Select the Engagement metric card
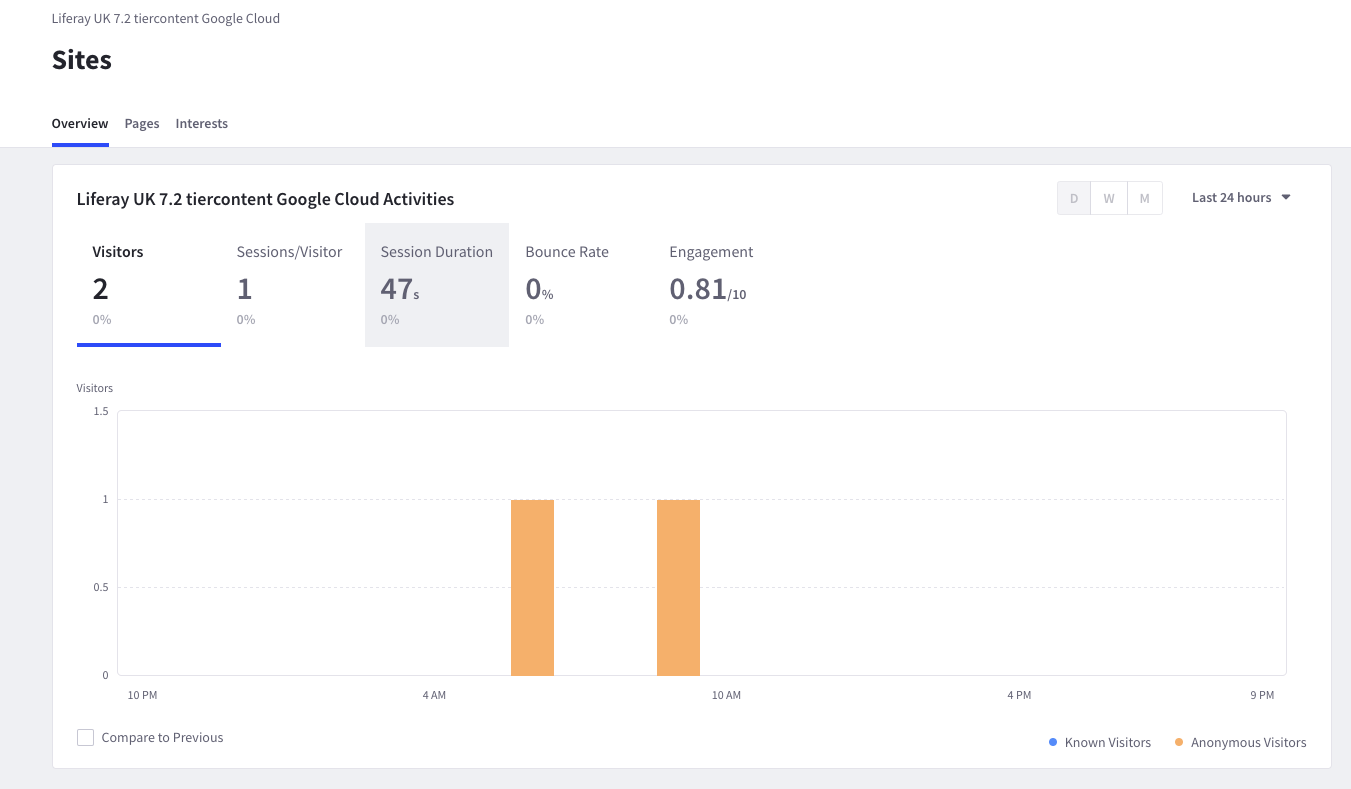The height and width of the screenshot is (789, 1351). [x=725, y=285]
